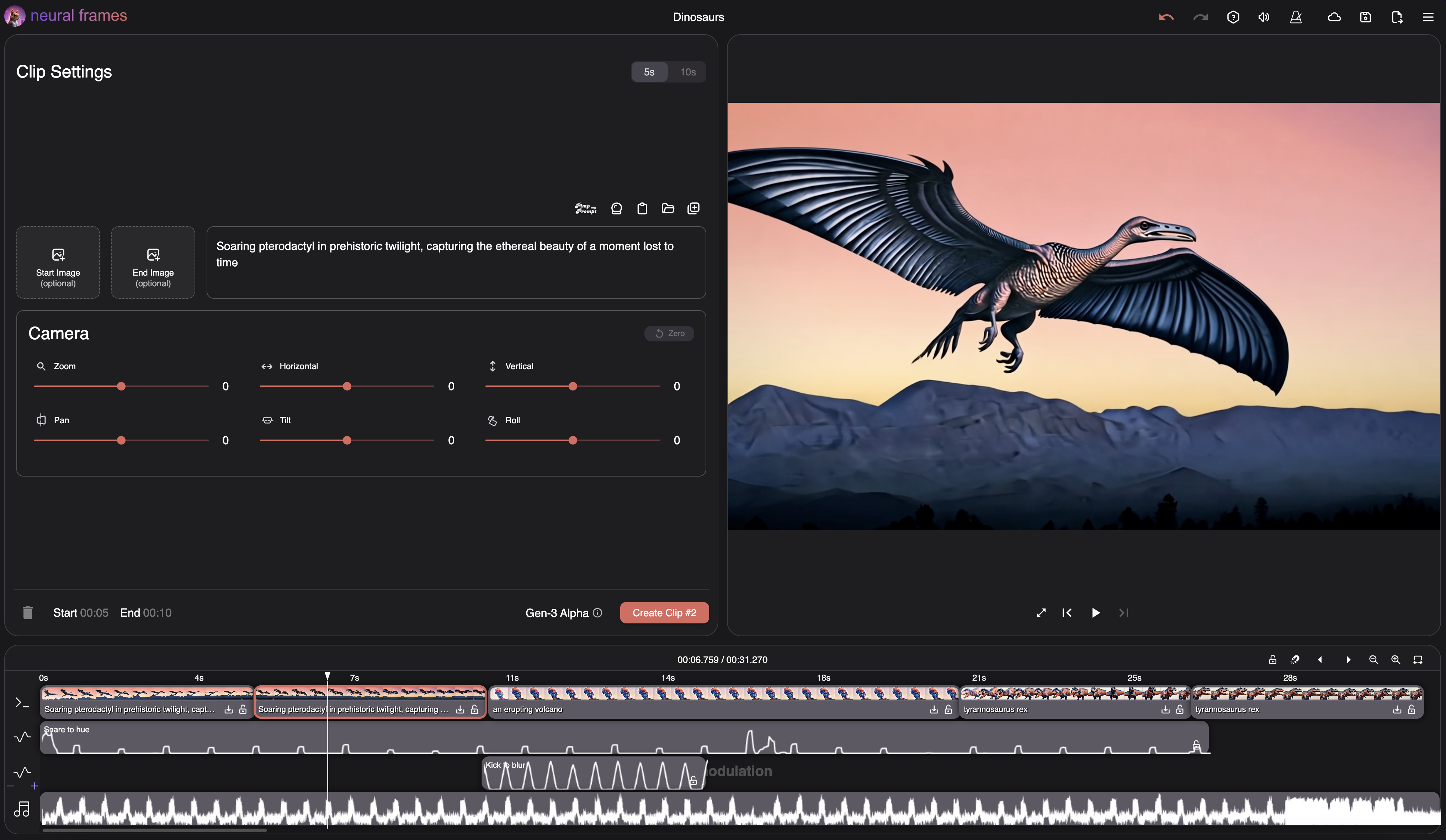This screenshot has width=1446, height=840.
Task: Click the Zoom camera slider handle
Action: 121,387
